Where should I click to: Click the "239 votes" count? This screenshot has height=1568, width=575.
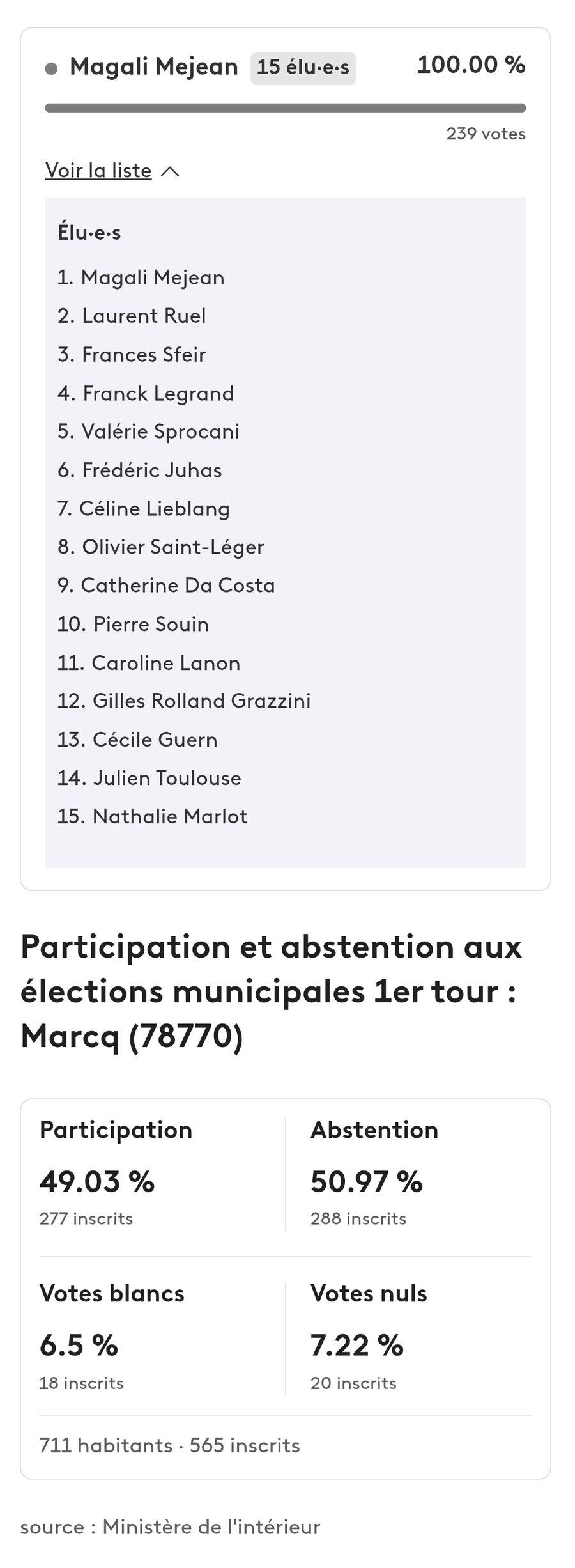(x=486, y=134)
